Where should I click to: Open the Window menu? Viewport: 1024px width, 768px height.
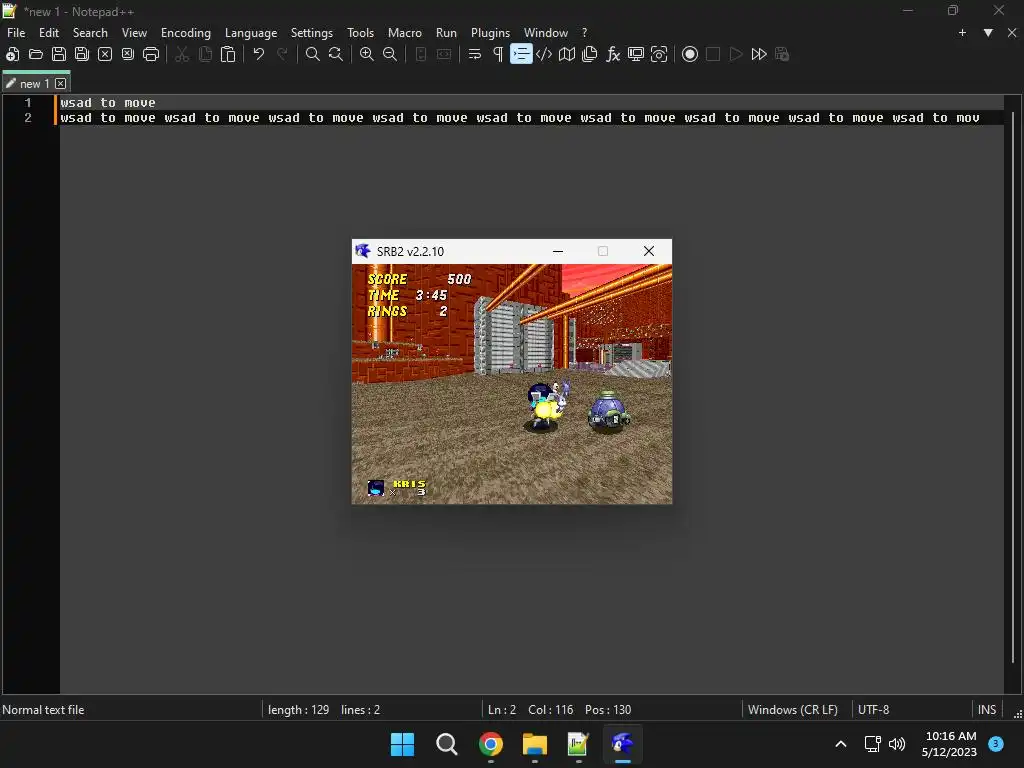(546, 33)
